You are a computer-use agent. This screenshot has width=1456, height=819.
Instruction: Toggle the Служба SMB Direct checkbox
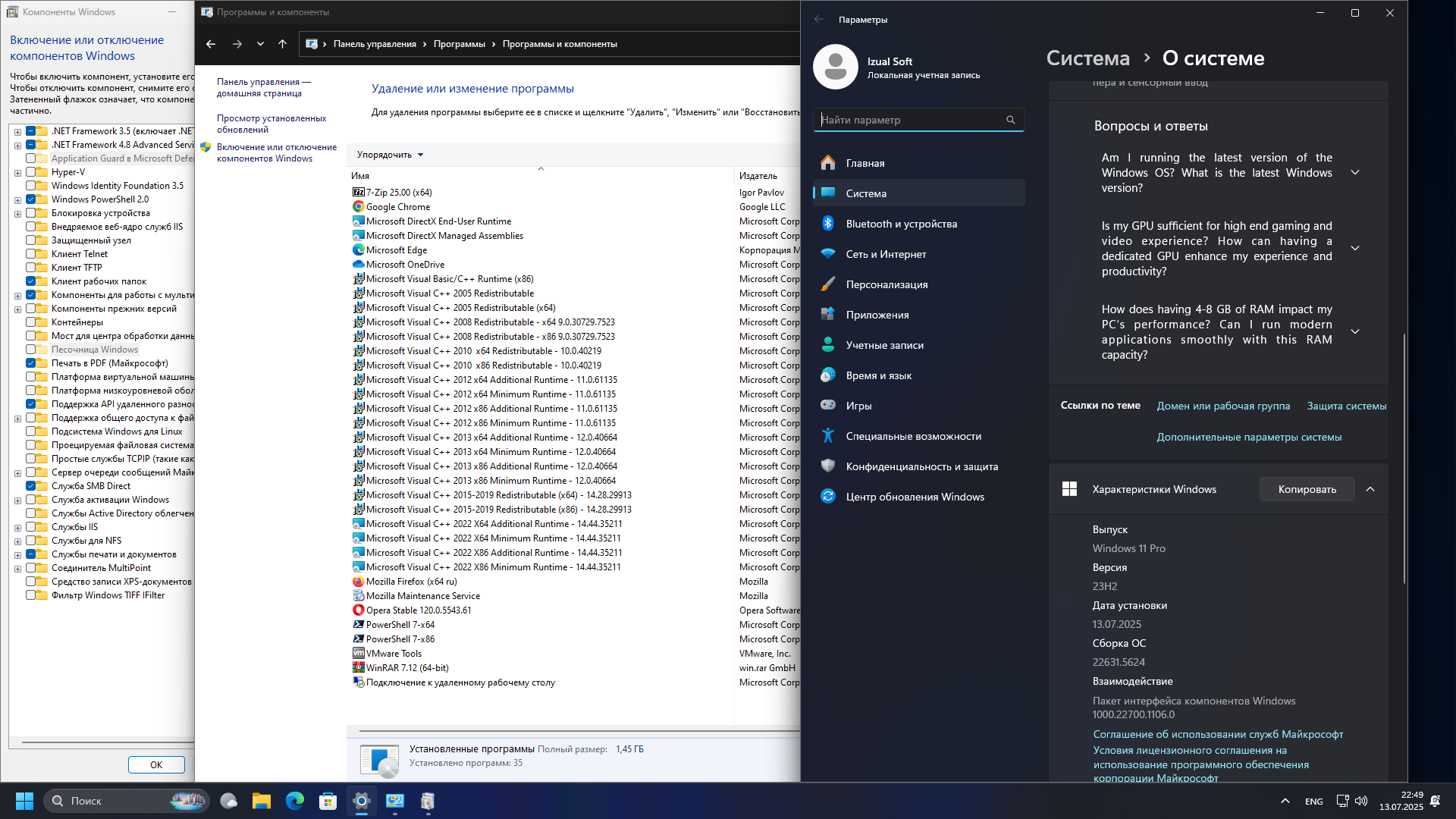coord(31,486)
